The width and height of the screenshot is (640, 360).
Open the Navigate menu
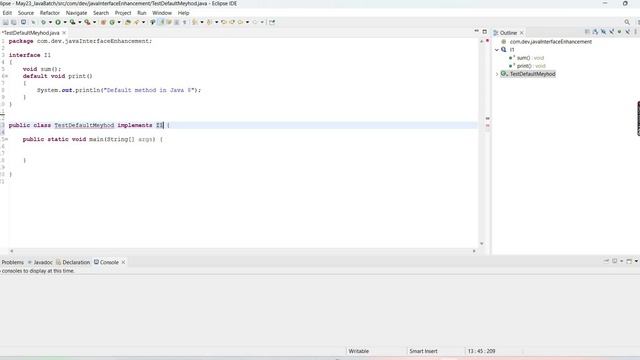pos(76,13)
